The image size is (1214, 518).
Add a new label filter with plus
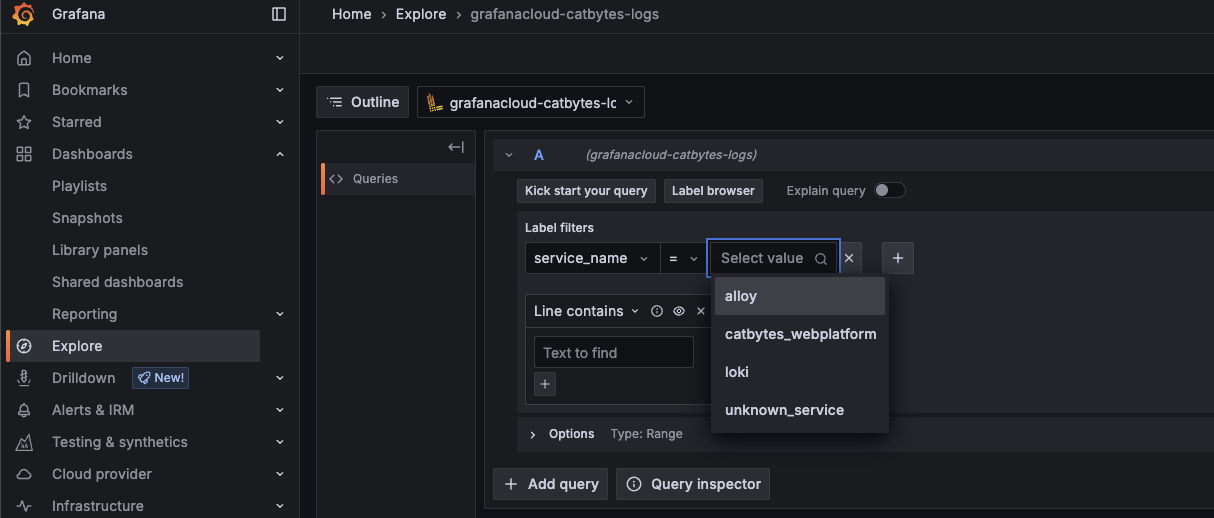(x=898, y=258)
